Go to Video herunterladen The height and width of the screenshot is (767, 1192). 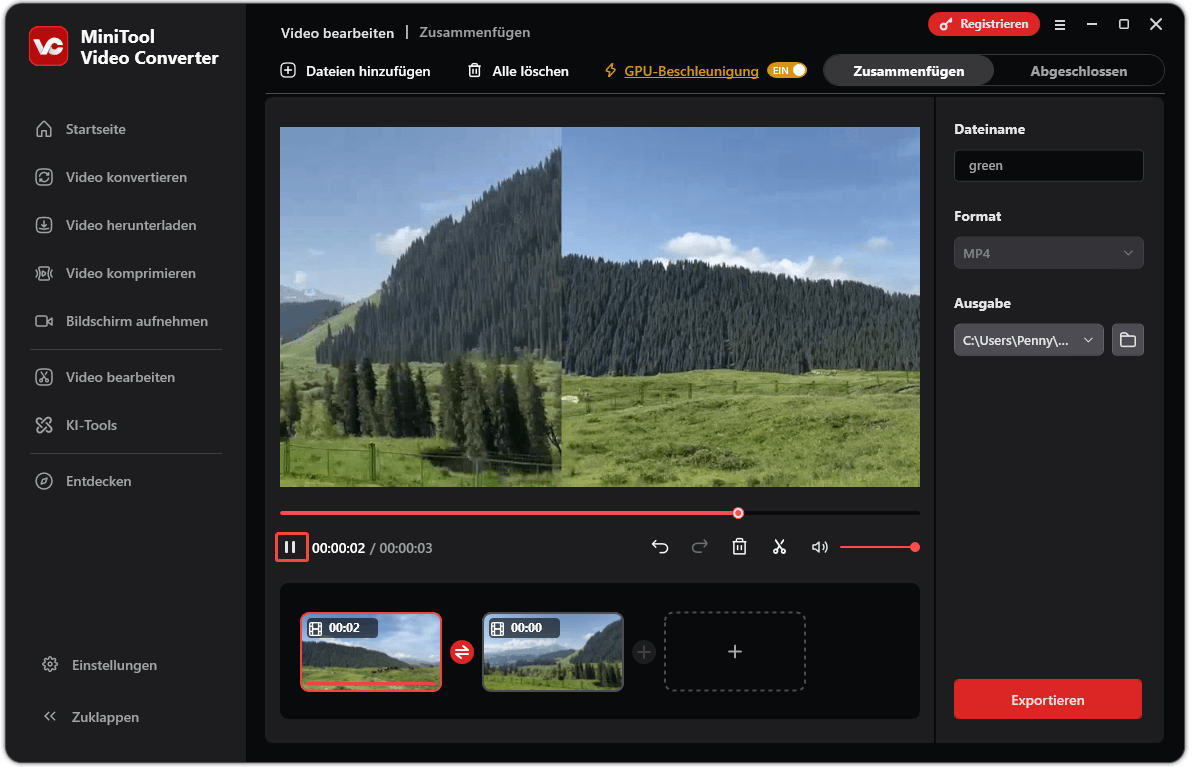point(116,225)
